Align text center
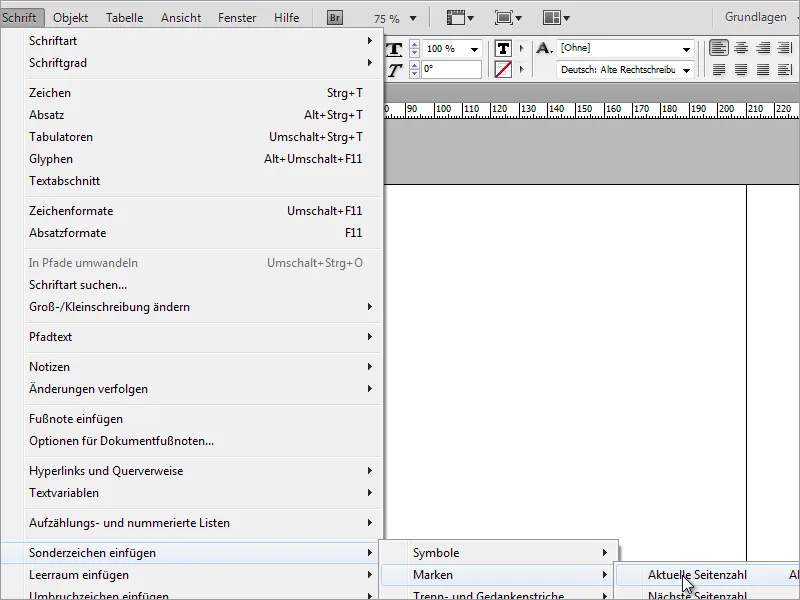The height and width of the screenshot is (600, 800). tap(741, 48)
